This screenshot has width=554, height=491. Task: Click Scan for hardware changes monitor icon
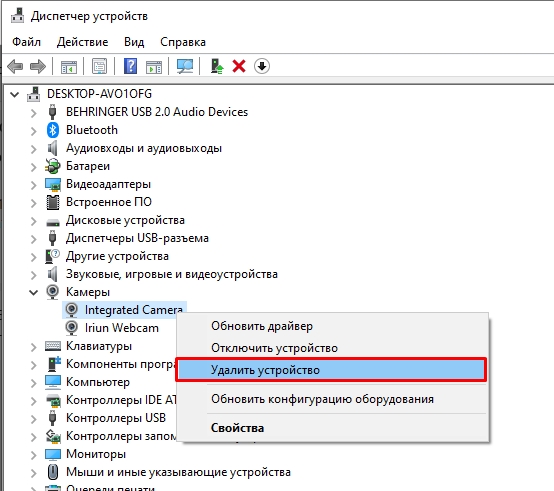coord(185,66)
